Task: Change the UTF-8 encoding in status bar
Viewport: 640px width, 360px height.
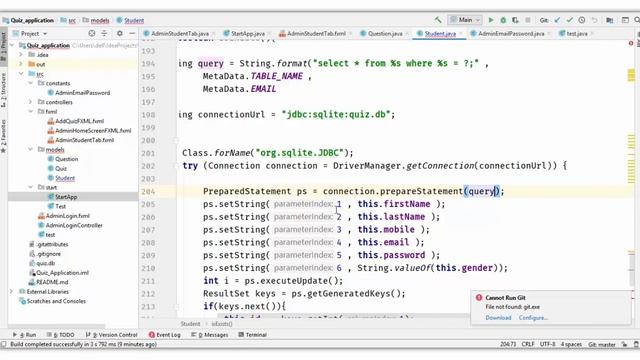Action: [x=547, y=344]
